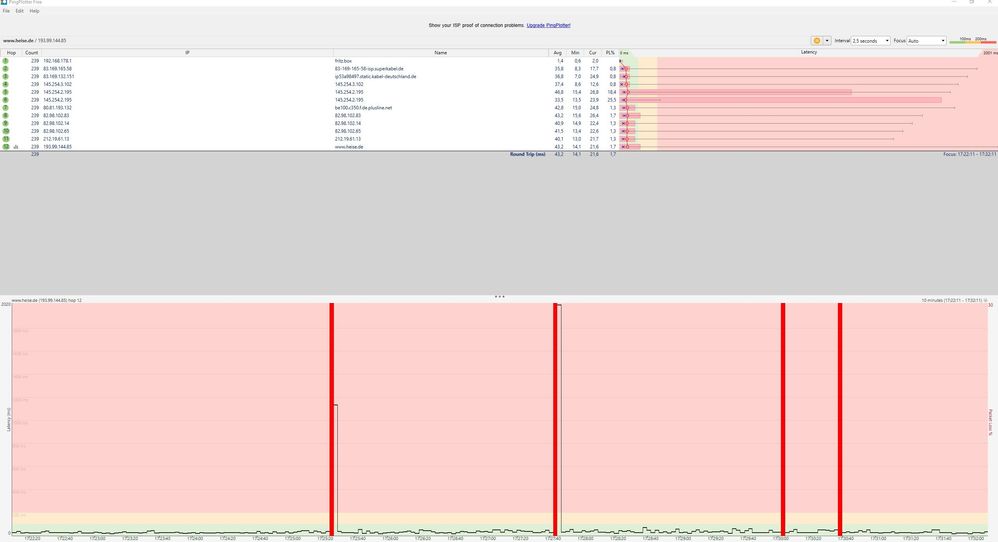998x542 pixels.
Task: Click the be100.c350.f.de.plusline.net host name
Action: pyautogui.click(x=363, y=108)
